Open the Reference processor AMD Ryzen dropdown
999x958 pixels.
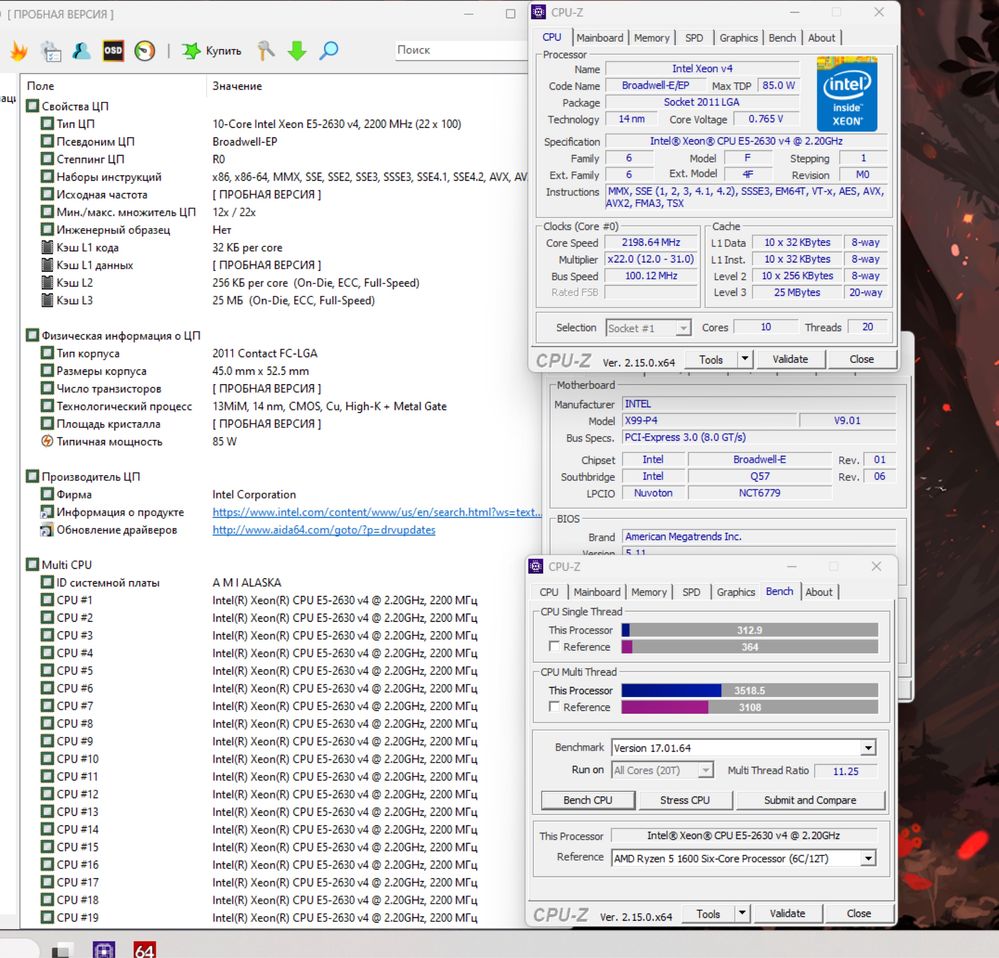(x=744, y=859)
